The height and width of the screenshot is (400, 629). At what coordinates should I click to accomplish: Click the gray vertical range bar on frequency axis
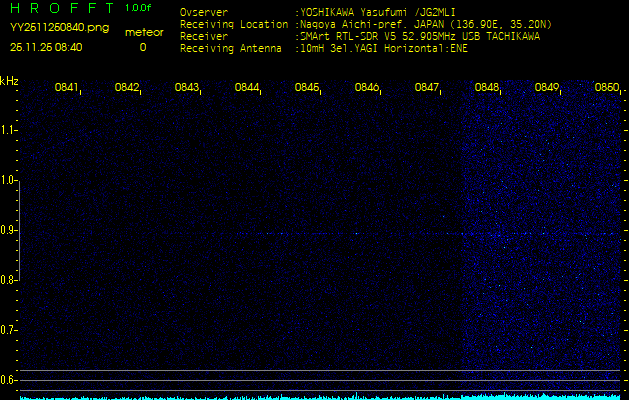[19, 230]
